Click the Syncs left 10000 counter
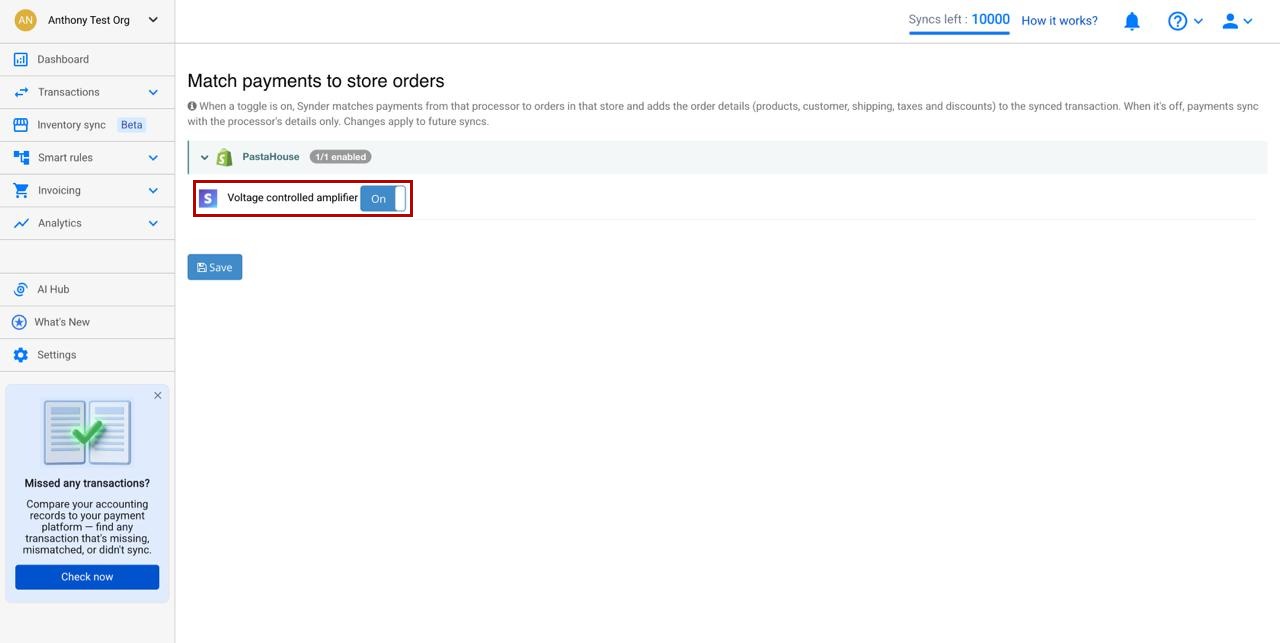 click(x=959, y=19)
